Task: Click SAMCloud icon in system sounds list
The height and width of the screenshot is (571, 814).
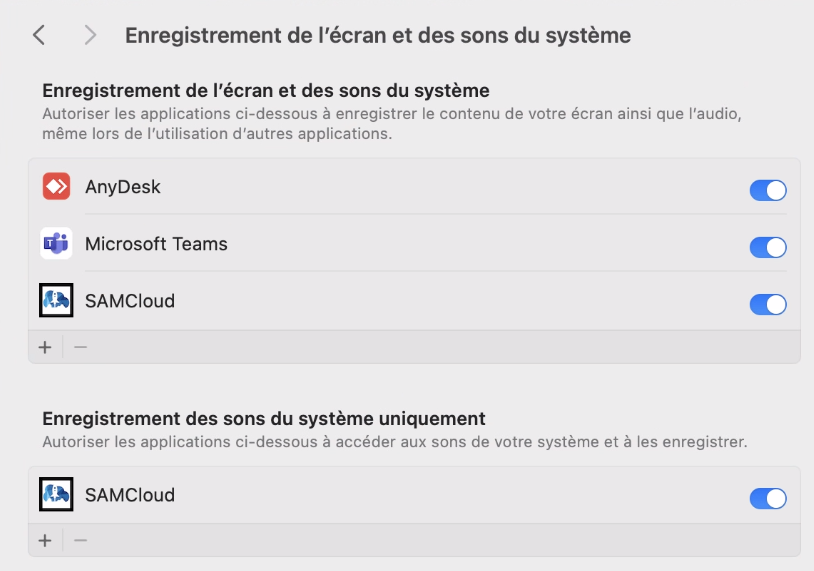Action: [x=56, y=494]
